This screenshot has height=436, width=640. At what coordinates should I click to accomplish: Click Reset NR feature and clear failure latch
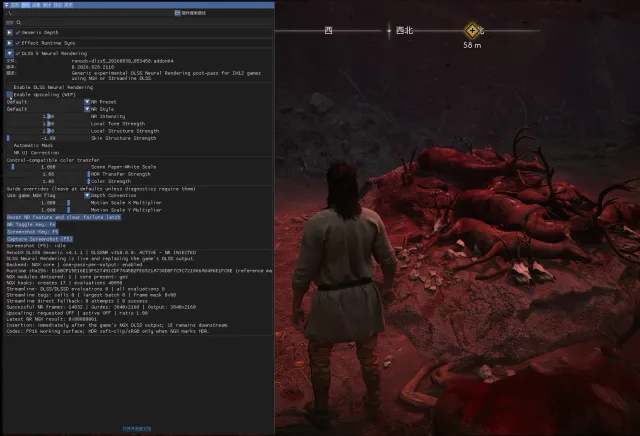64,217
